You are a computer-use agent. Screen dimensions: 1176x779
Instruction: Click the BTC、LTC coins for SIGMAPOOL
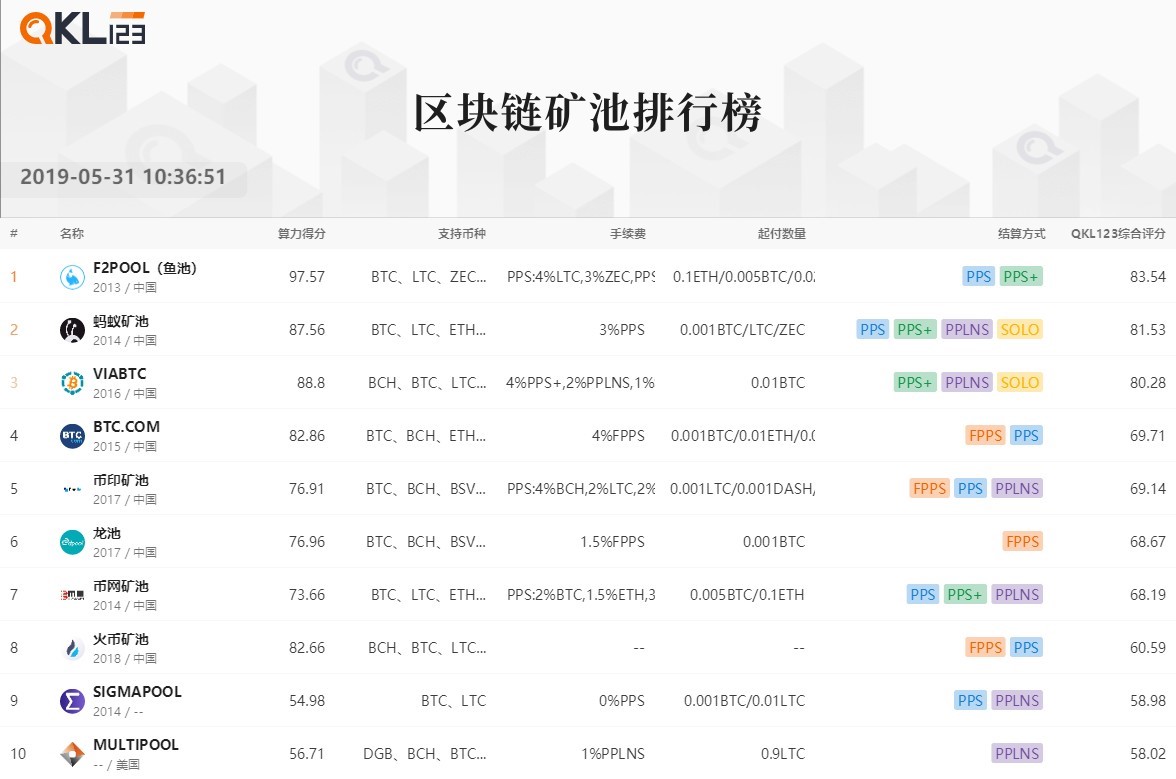click(454, 701)
